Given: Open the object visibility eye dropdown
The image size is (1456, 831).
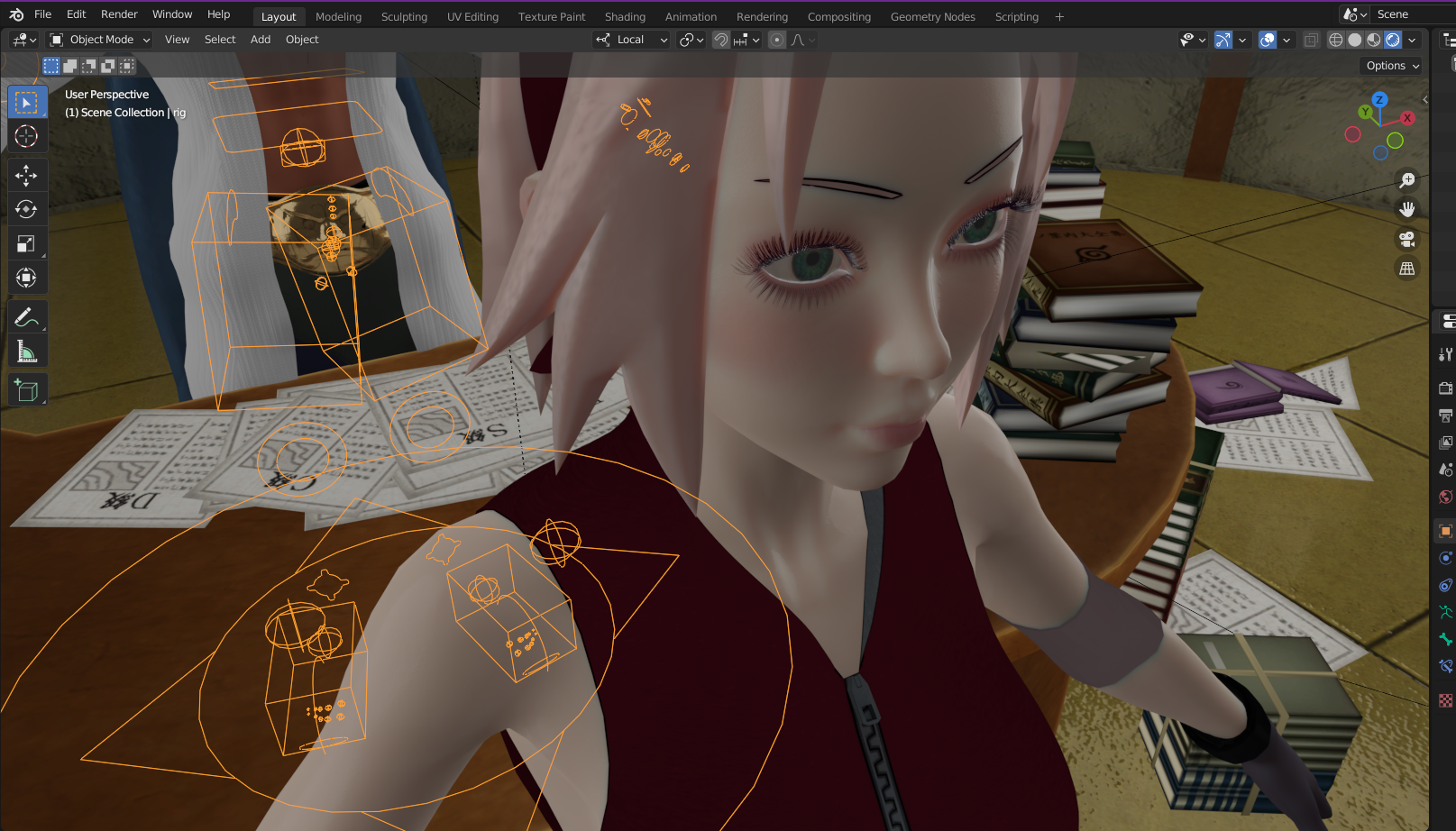Looking at the screenshot, I should (x=1193, y=40).
